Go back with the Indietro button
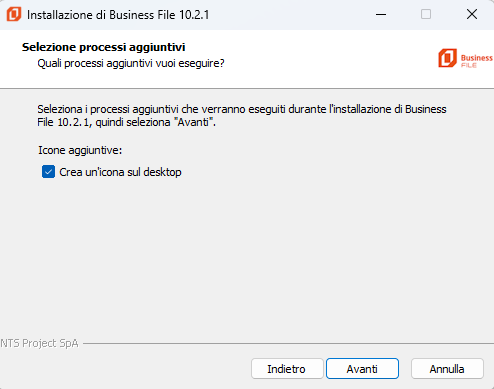Screen dimensions: 494x389 287,369
